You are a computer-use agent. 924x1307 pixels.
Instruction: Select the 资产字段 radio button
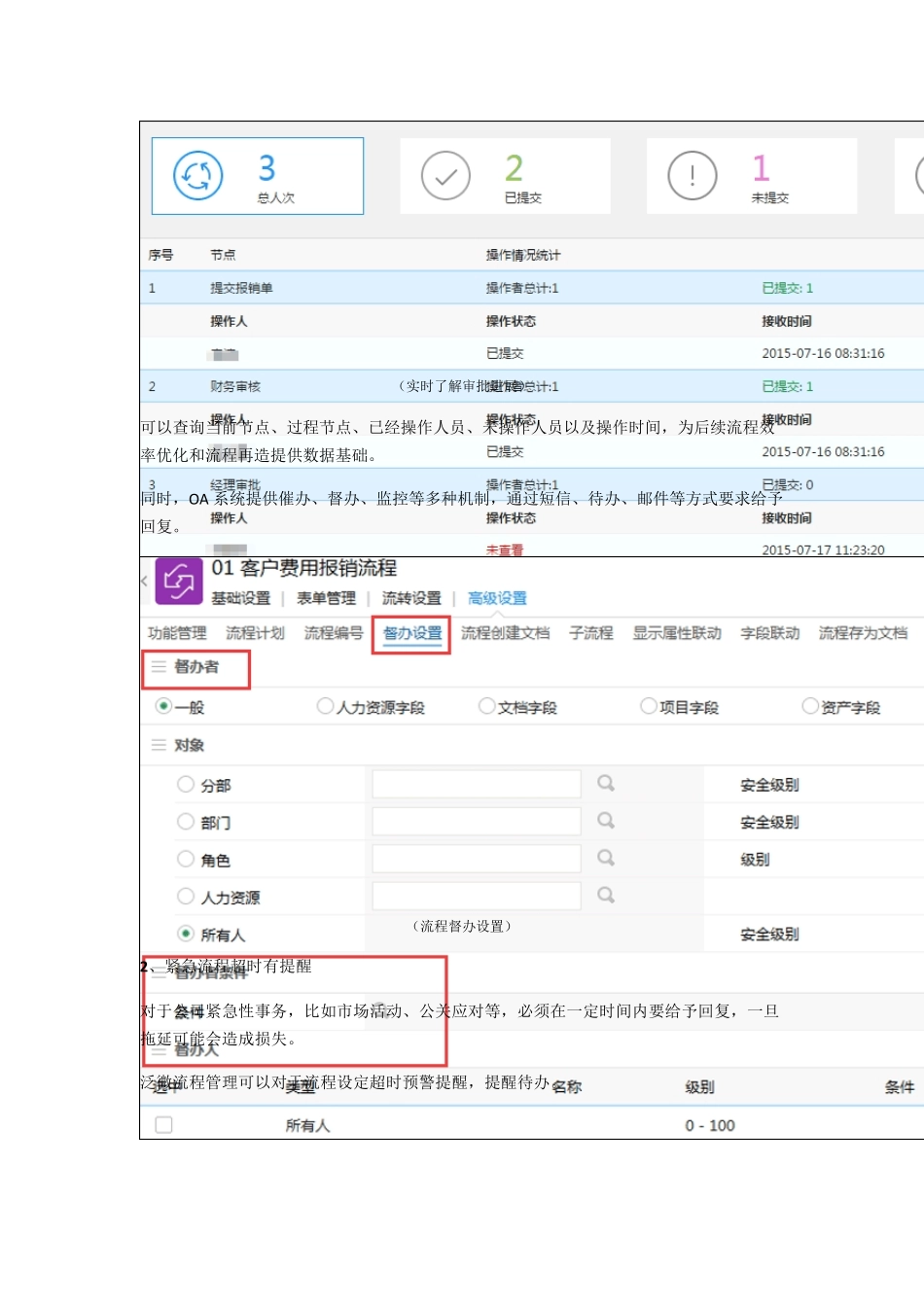[x=809, y=706]
